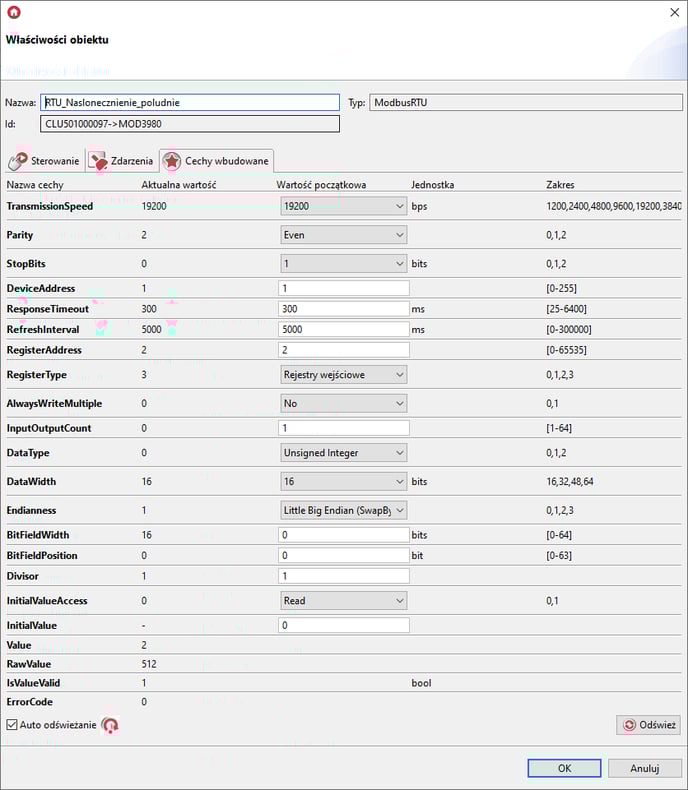The height and width of the screenshot is (790, 688).
Task: Click the Anuluj button
Action: click(644, 768)
